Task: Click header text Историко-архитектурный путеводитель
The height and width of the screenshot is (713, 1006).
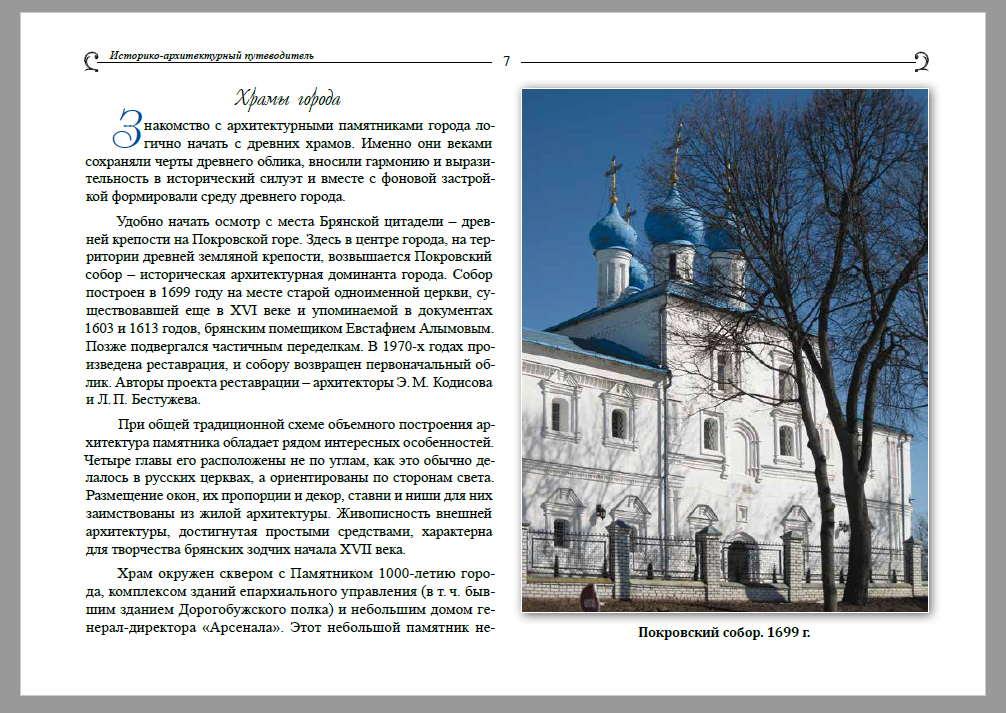Action: pyautogui.click(x=212, y=56)
